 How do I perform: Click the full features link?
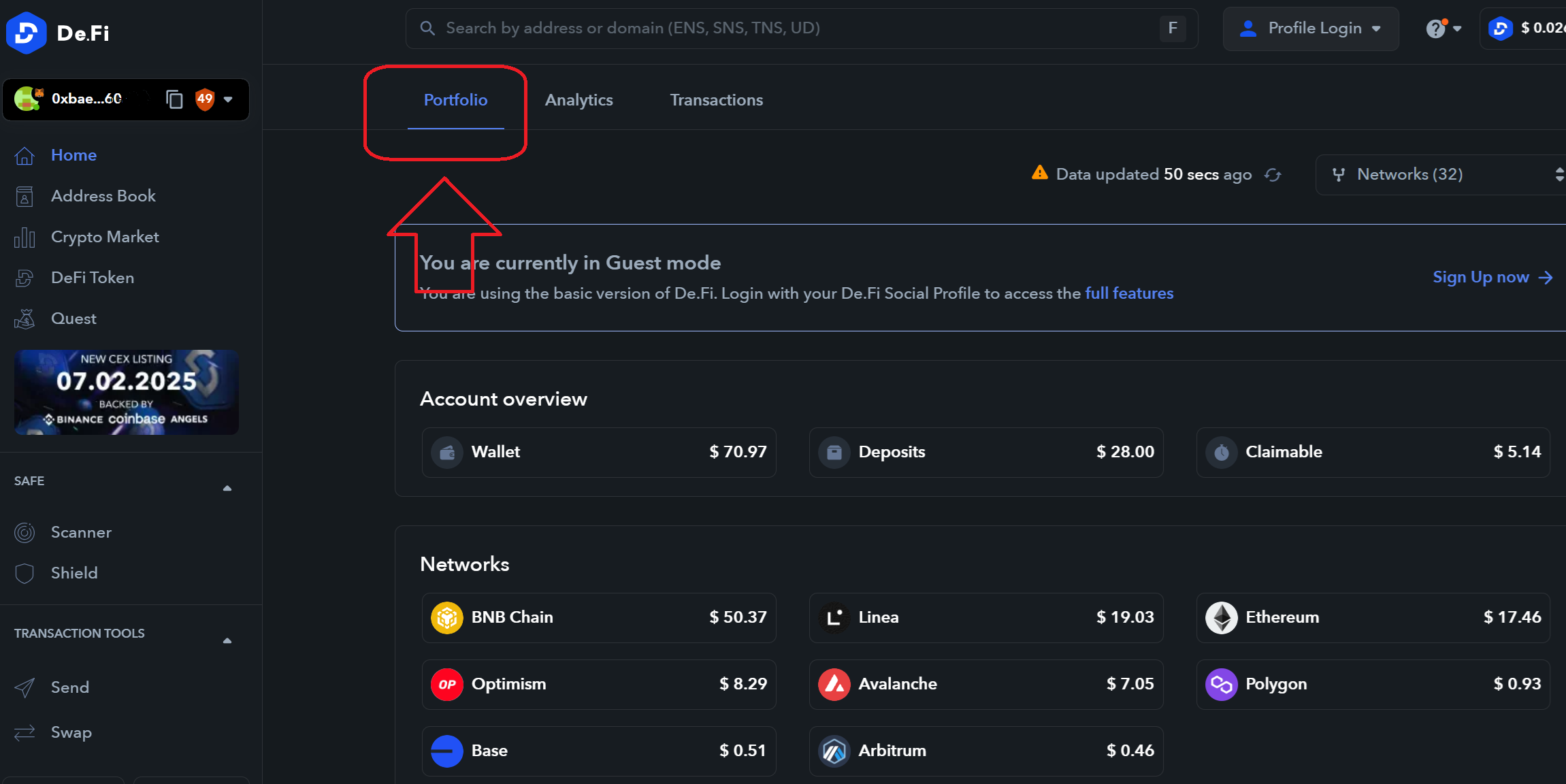click(x=1129, y=293)
